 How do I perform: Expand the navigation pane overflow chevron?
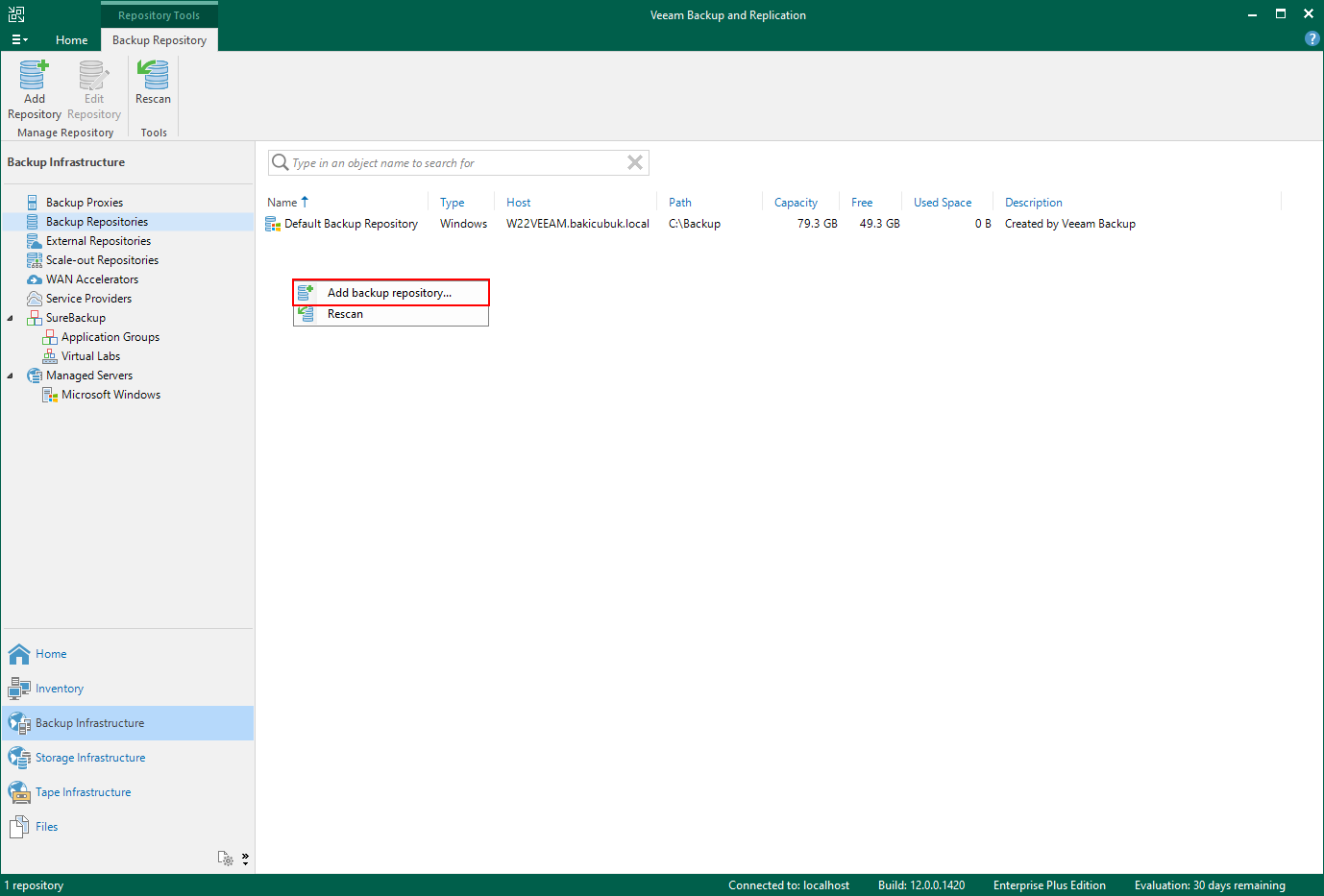245,859
